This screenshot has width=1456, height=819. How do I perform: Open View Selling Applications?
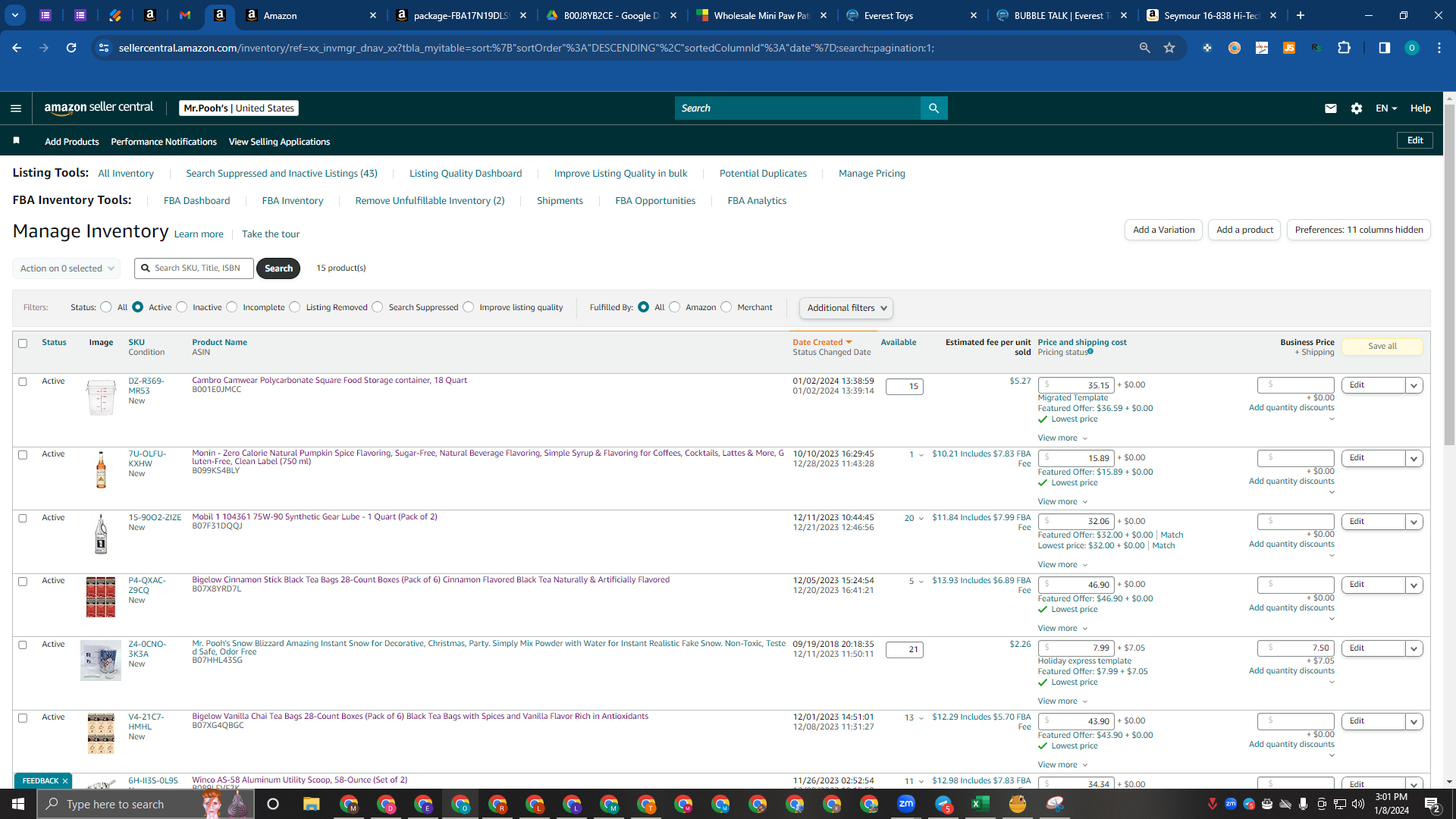tap(279, 142)
